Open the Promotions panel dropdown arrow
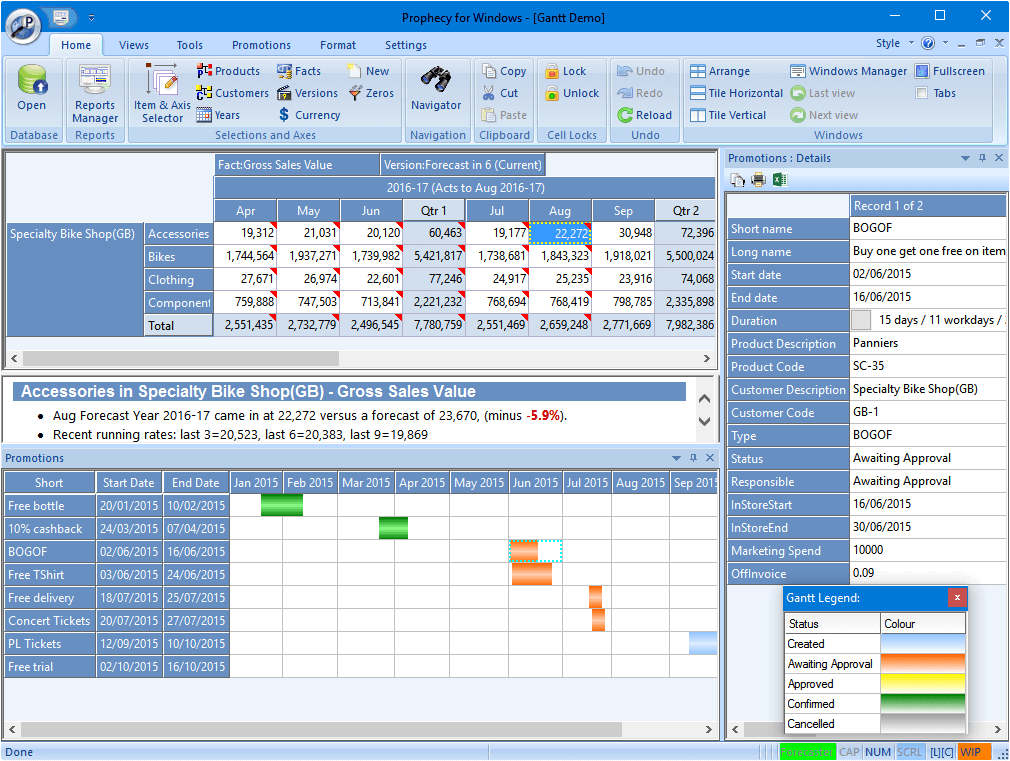 [676, 458]
